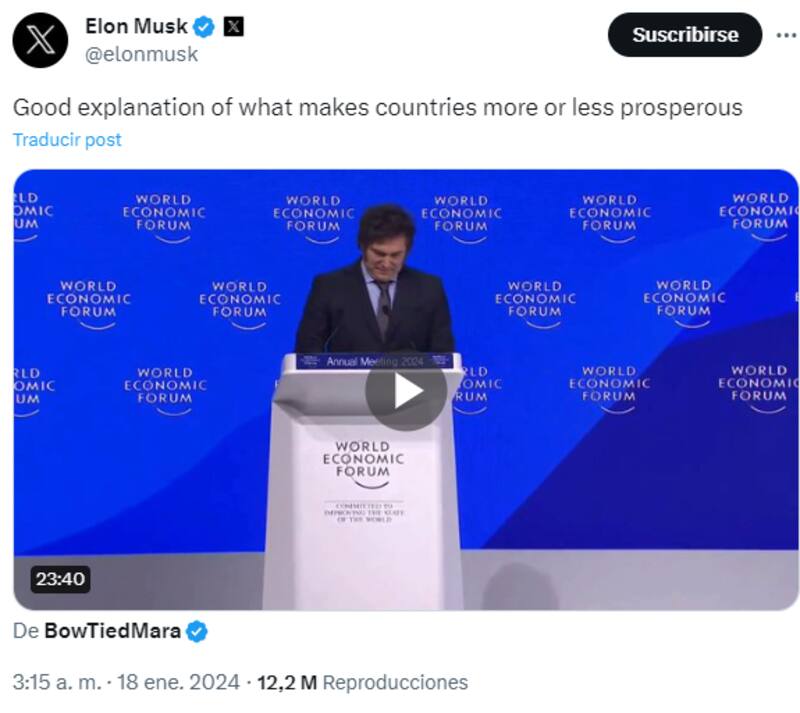Open the X logo profile avatar
The height and width of the screenshot is (713, 800).
click(x=40, y=40)
